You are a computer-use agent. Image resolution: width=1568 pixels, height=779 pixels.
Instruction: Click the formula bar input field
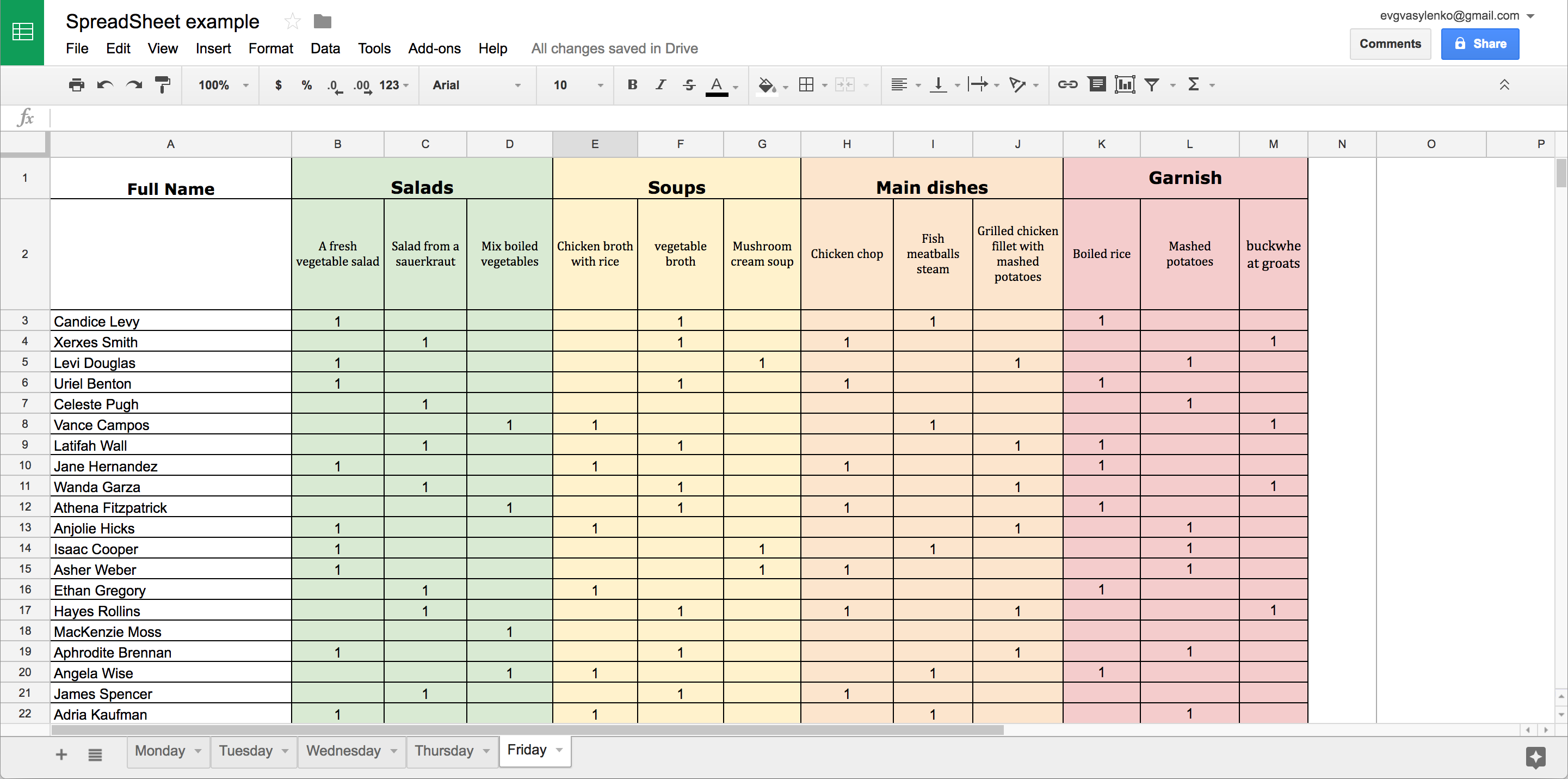[791, 118]
